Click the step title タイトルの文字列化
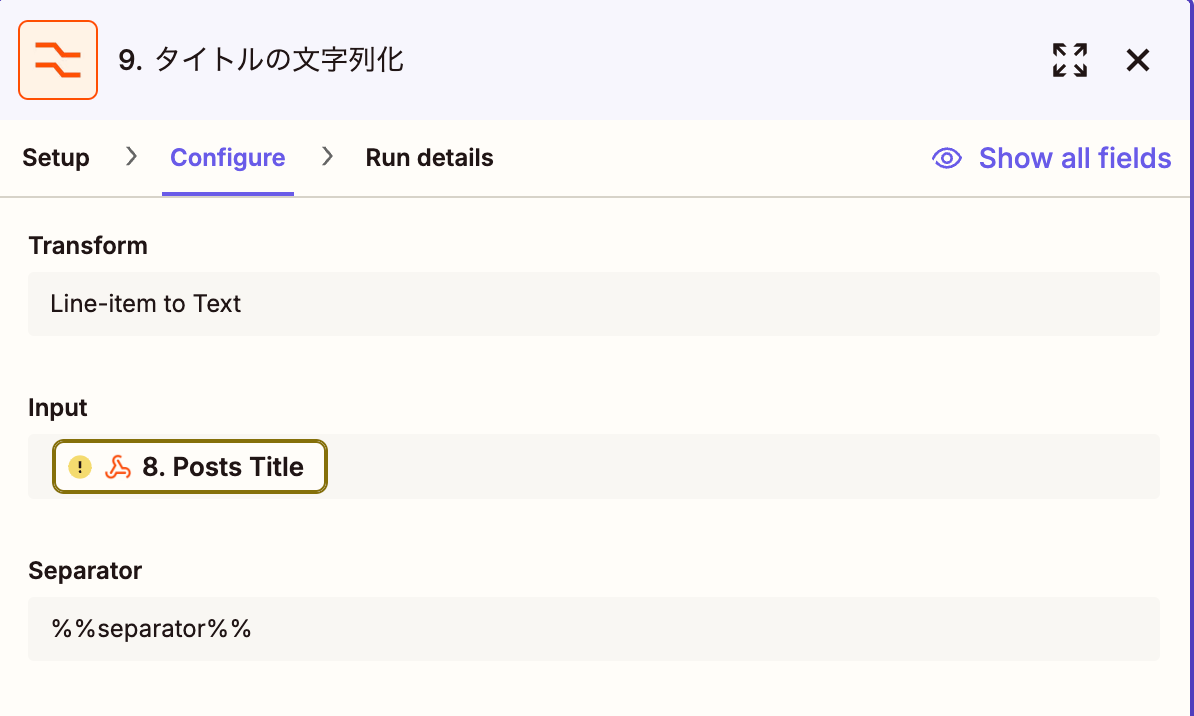The width and height of the screenshot is (1194, 716). 279,60
